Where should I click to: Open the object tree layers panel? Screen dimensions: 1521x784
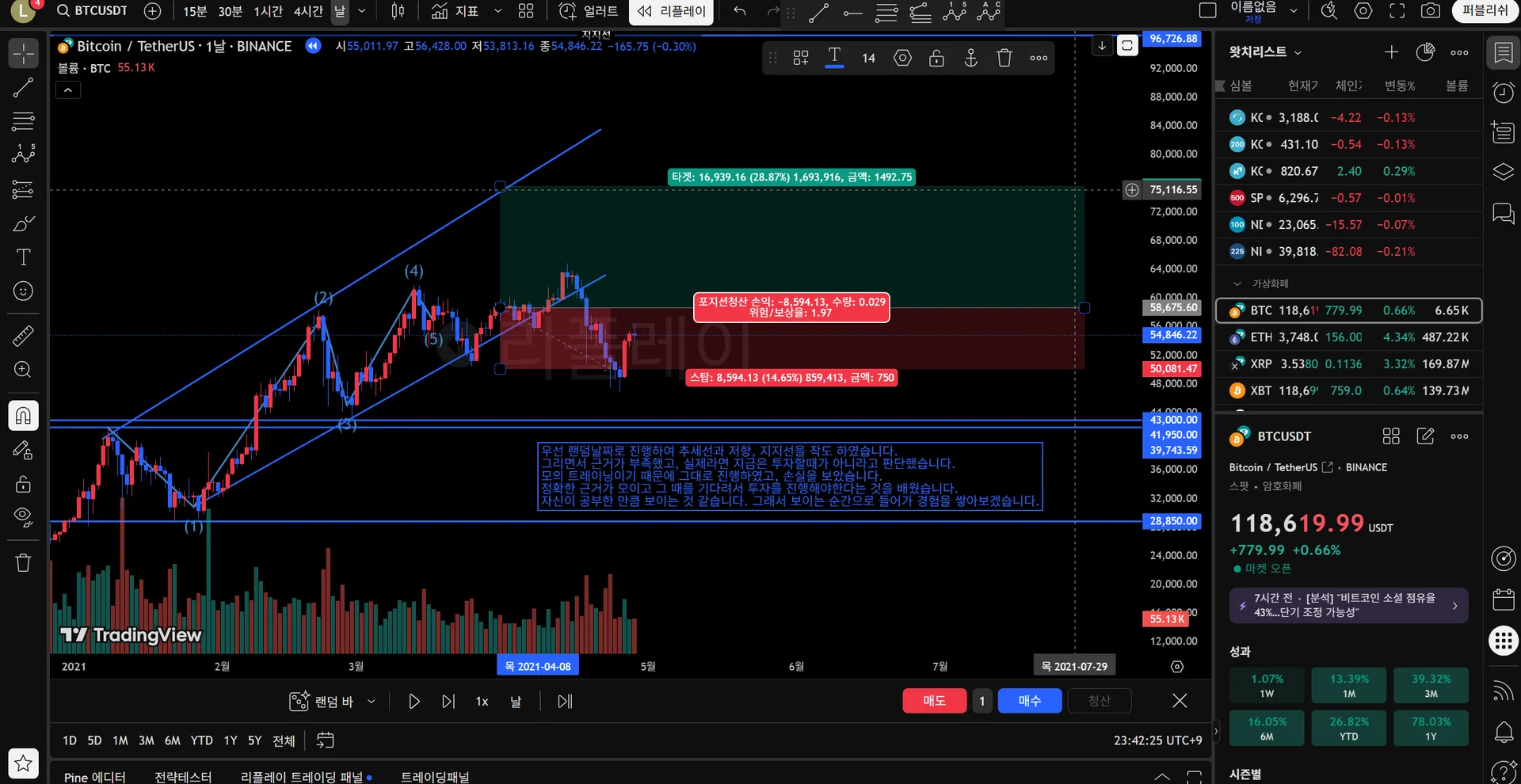point(1503,172)
